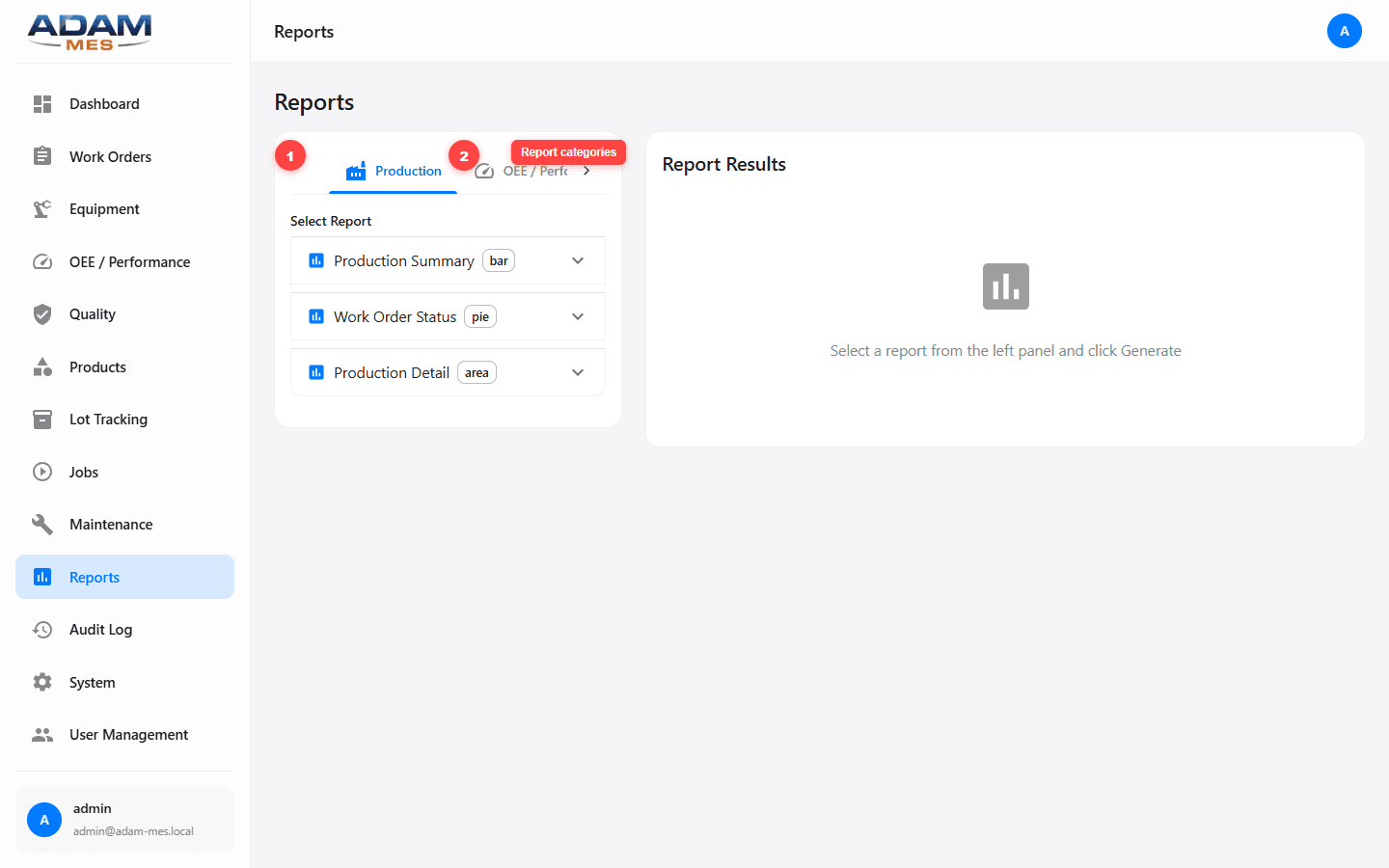Expand the Work Order Status report options
Viewport: 1389px width, 868px height.
[578, 316]
